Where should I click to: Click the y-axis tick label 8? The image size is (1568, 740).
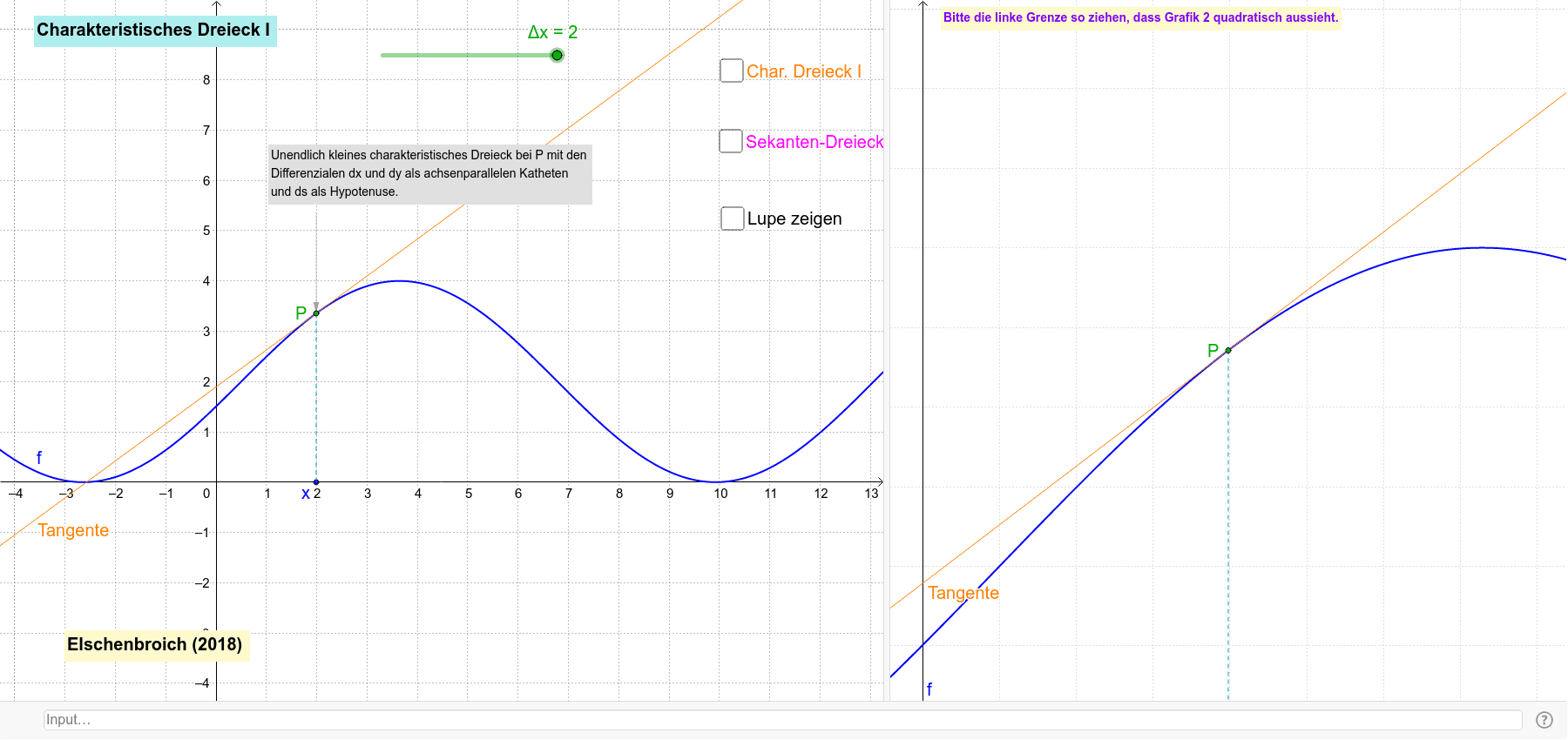[206, 80]
